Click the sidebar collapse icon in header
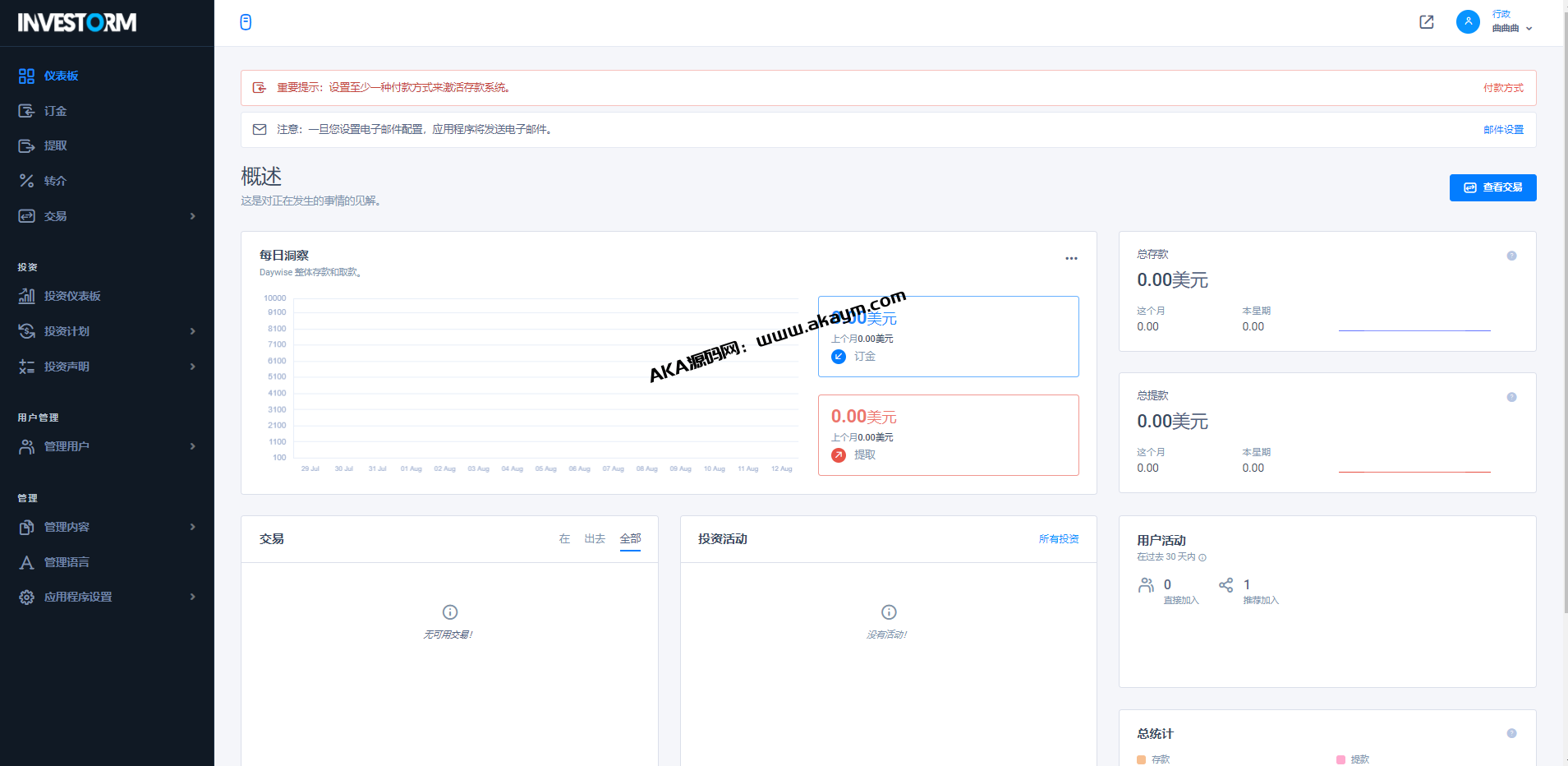Image resolution: width=1568 pixels, height=766 pixels. [246, 22]
